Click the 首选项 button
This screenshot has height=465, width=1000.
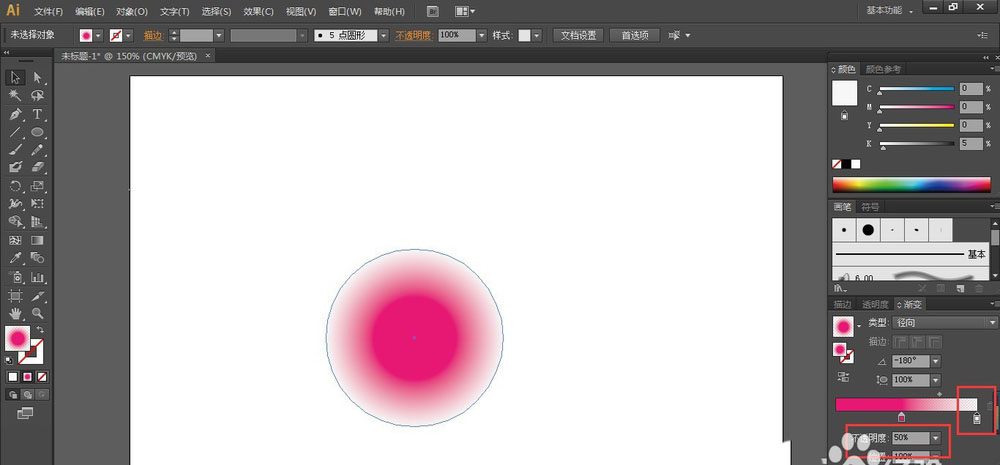634,35
